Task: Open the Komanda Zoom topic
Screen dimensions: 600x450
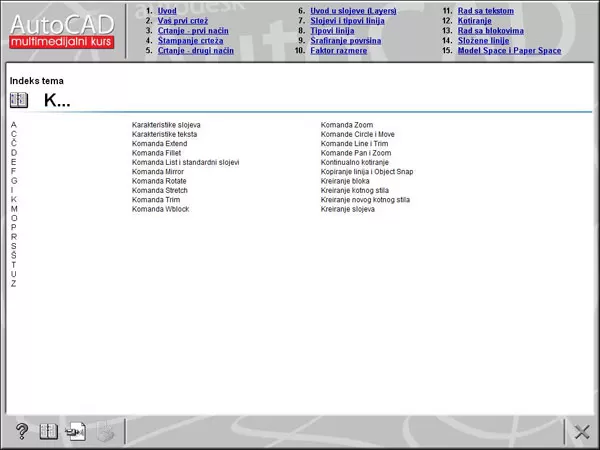Action: [346, 125]
